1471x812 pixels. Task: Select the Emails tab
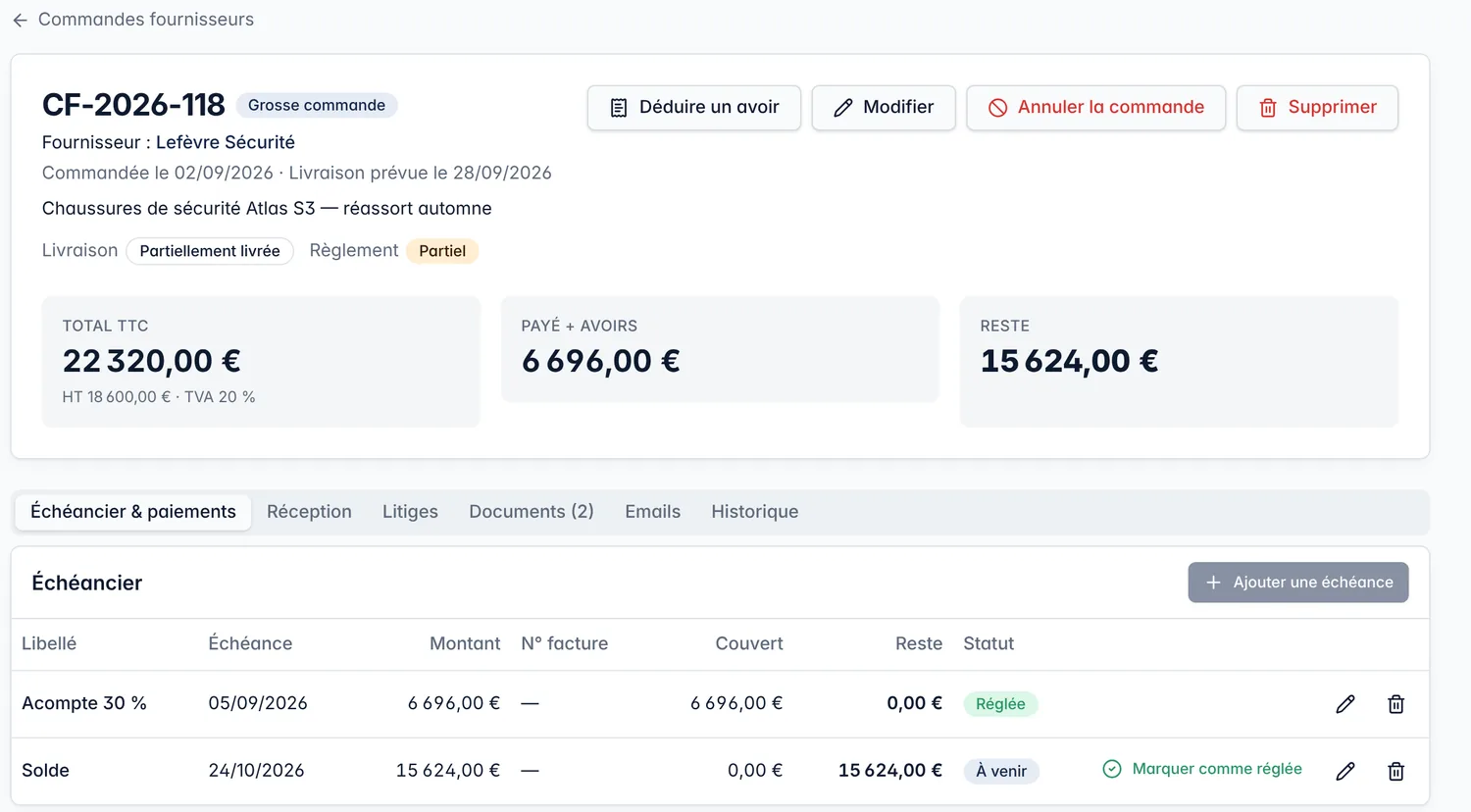point(653,512)
